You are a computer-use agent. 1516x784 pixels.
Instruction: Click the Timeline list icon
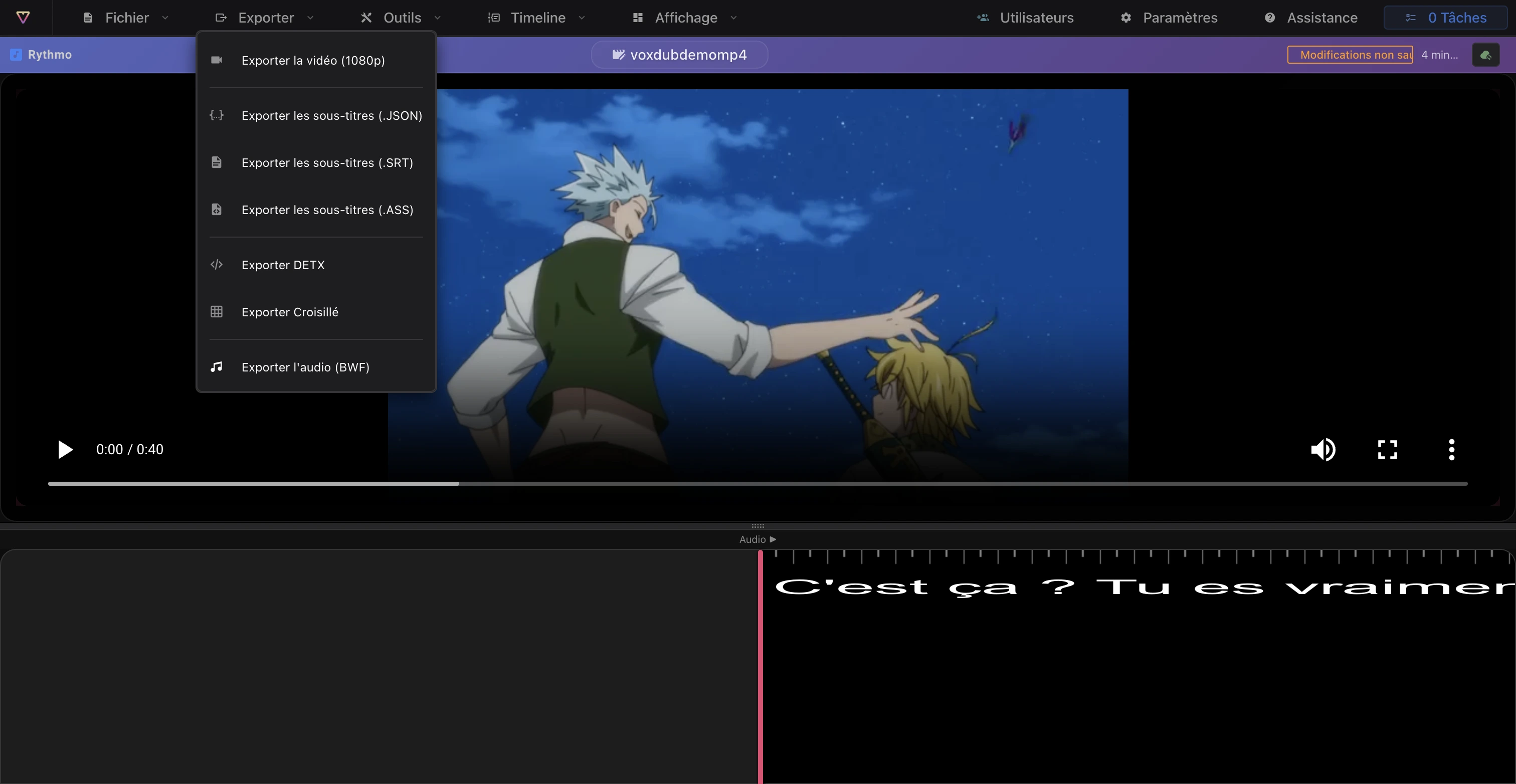pyautogui.click(x=494, y=18)
